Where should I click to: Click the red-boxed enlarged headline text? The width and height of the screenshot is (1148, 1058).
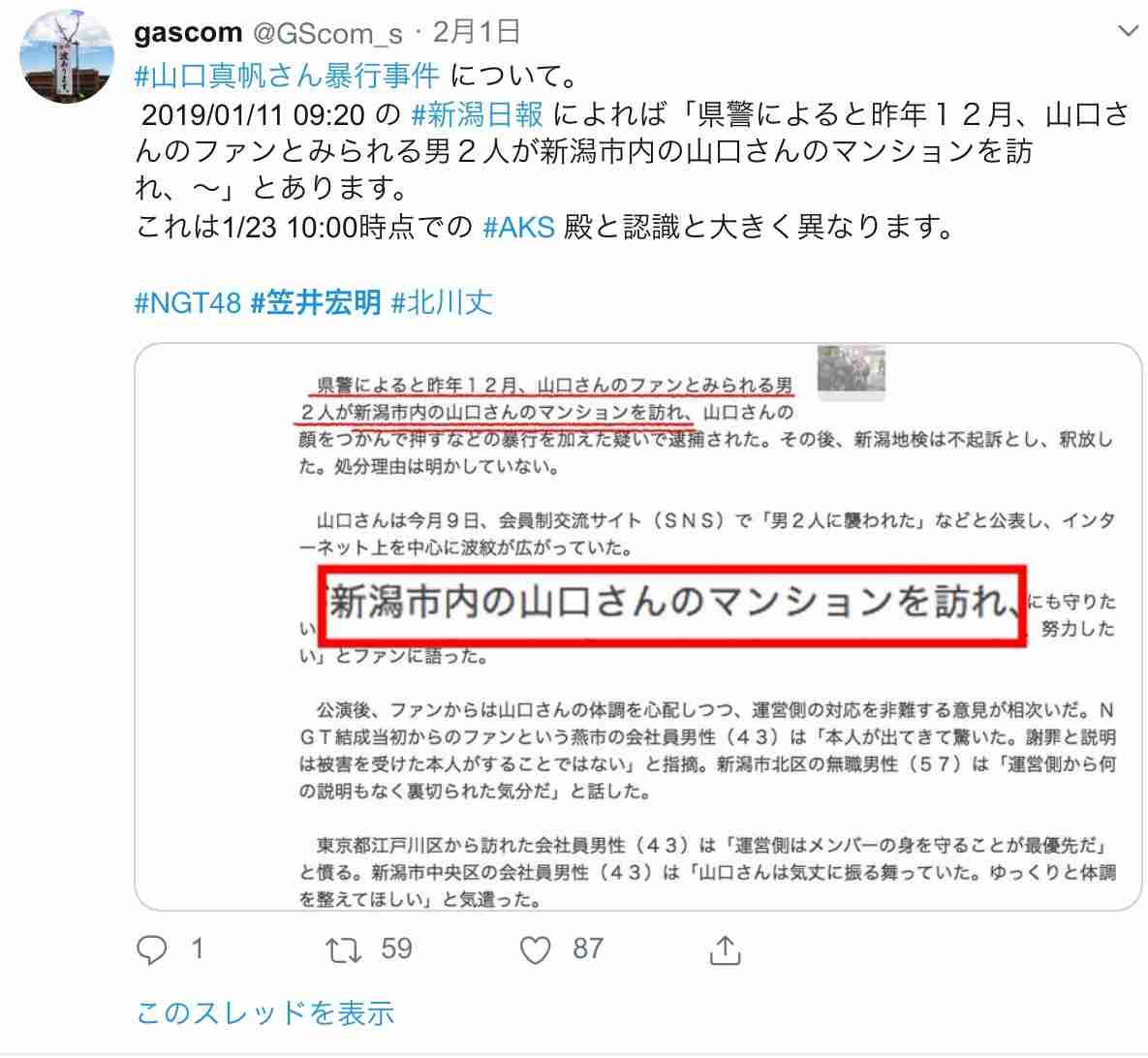coord(672,605)
